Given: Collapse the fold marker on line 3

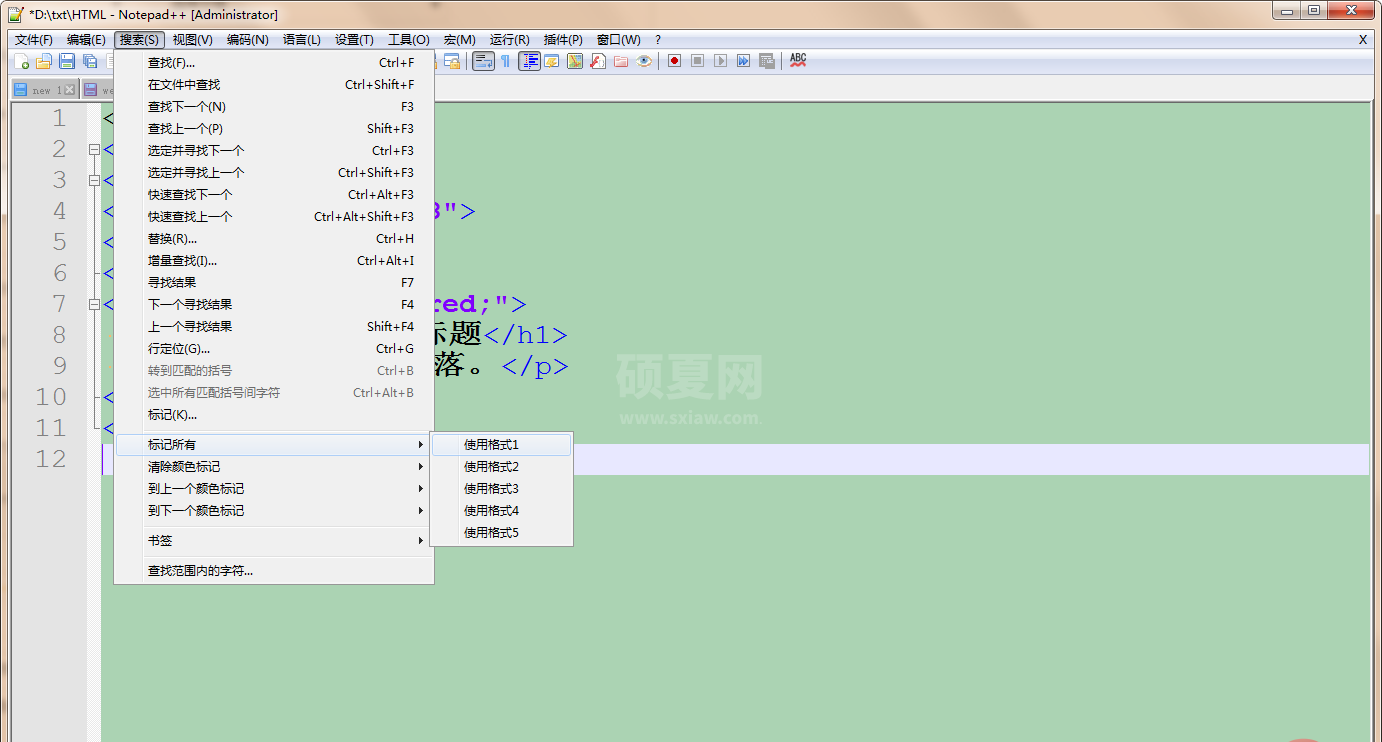Looking at the screenshot, I should [94, 181].
